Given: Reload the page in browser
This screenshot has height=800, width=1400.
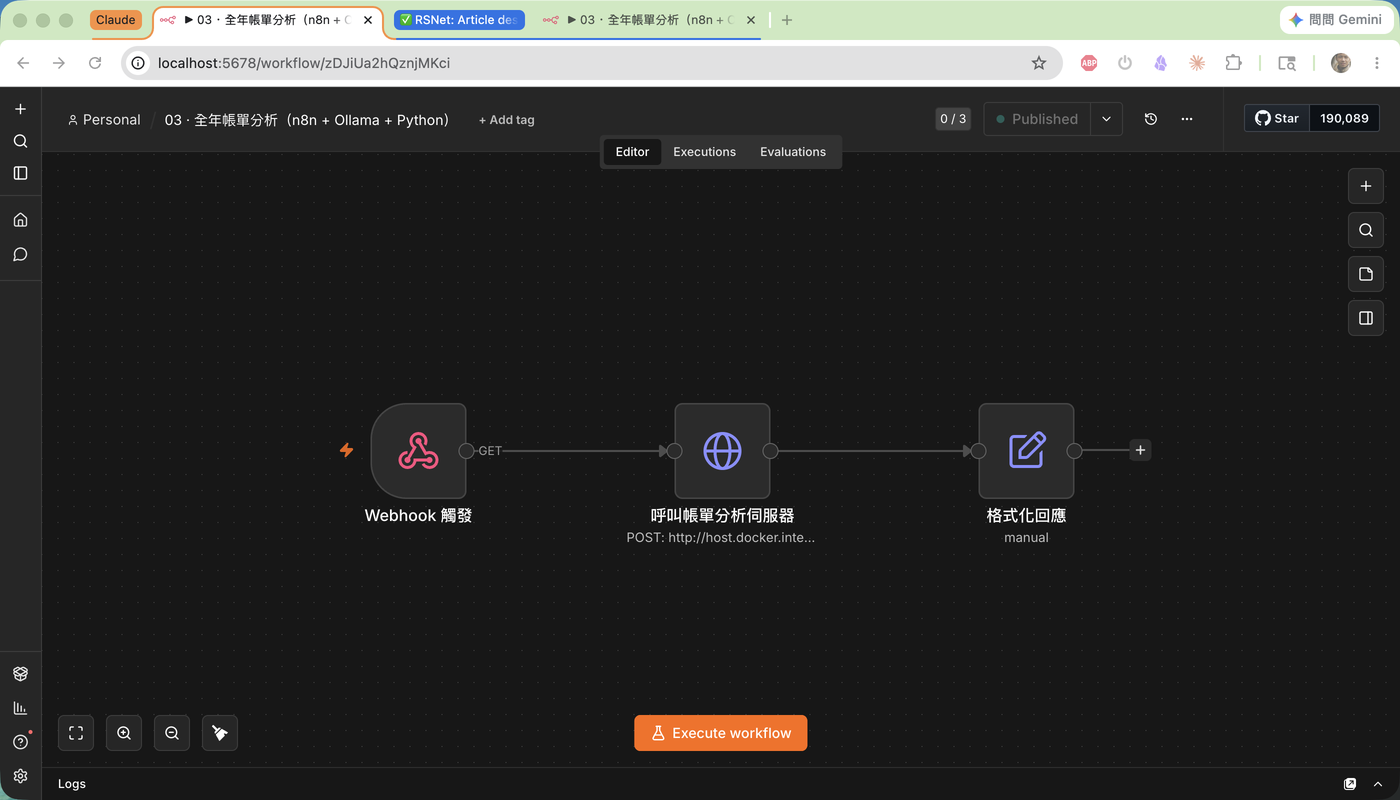Looking at the screenshot, I should 95,63.
